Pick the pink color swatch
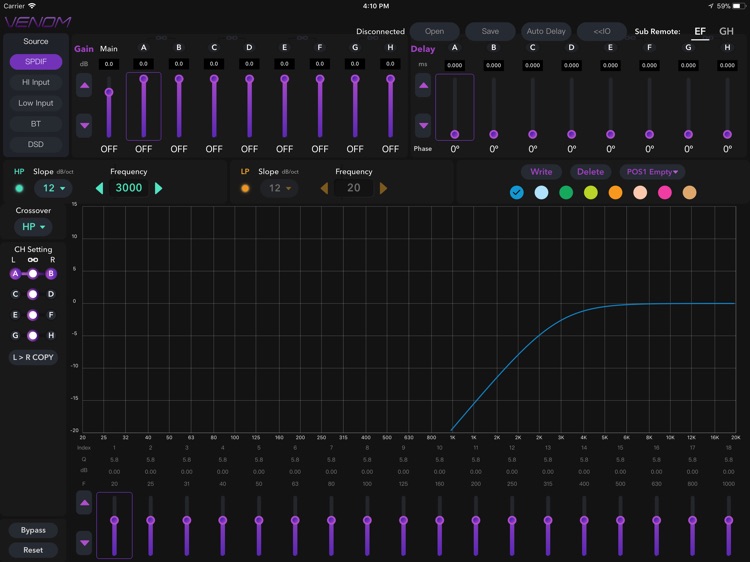750x562 pixels. (x=664, y=192)
